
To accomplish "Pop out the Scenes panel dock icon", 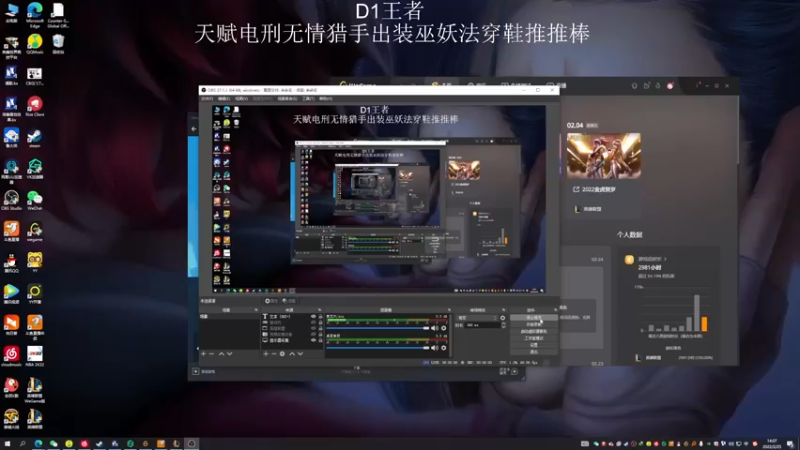I will pos(256,310).
